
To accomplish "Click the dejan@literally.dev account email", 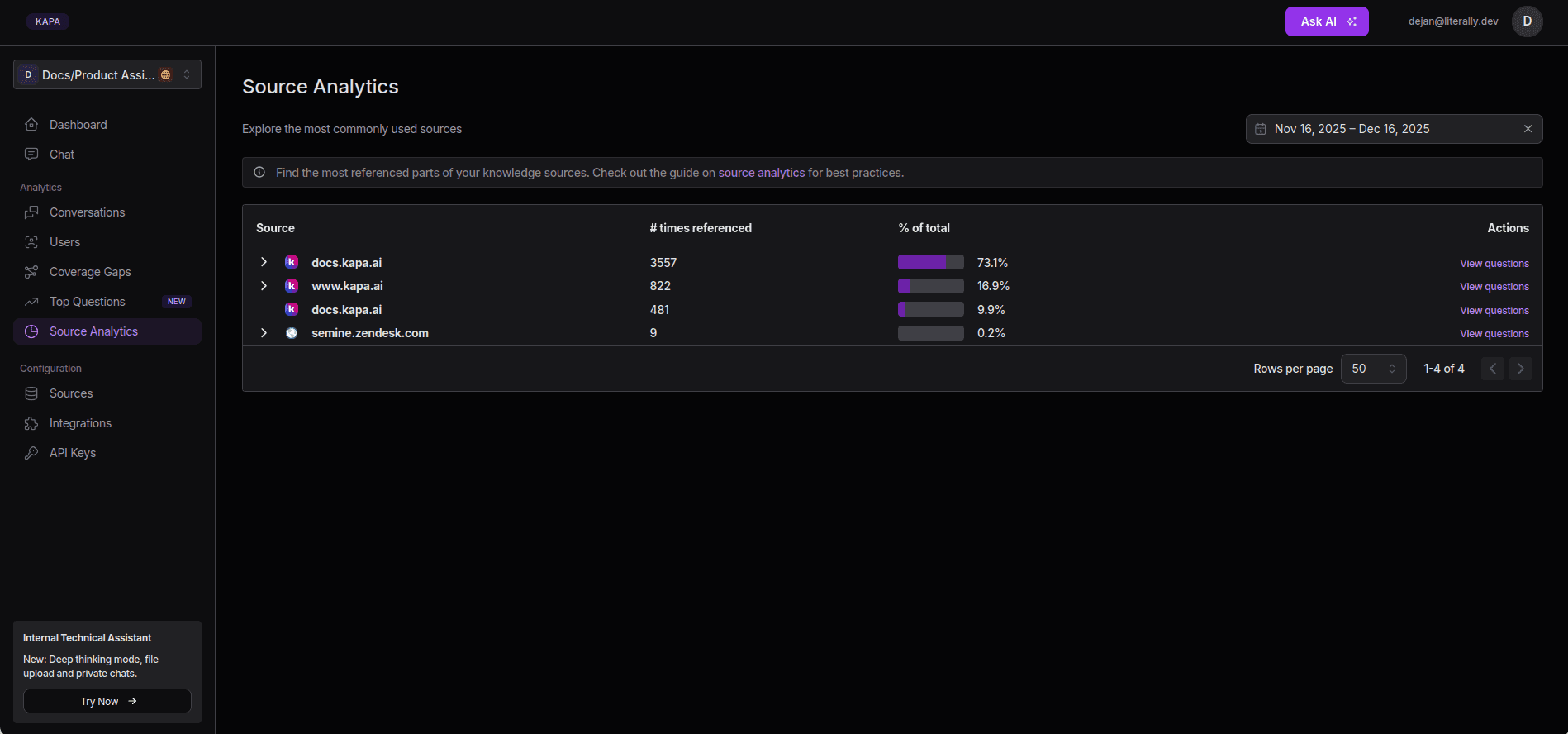I will [x=1453, y=21].
